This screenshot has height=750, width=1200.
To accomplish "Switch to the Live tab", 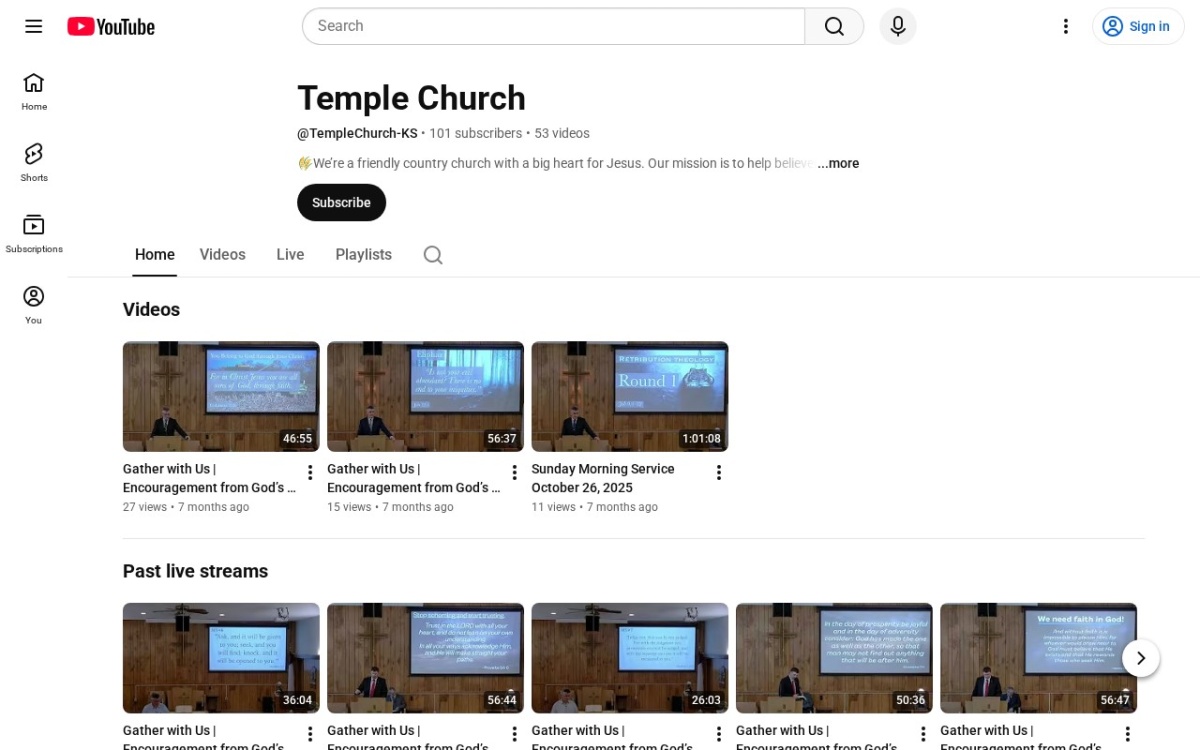I will pos(290,255).
